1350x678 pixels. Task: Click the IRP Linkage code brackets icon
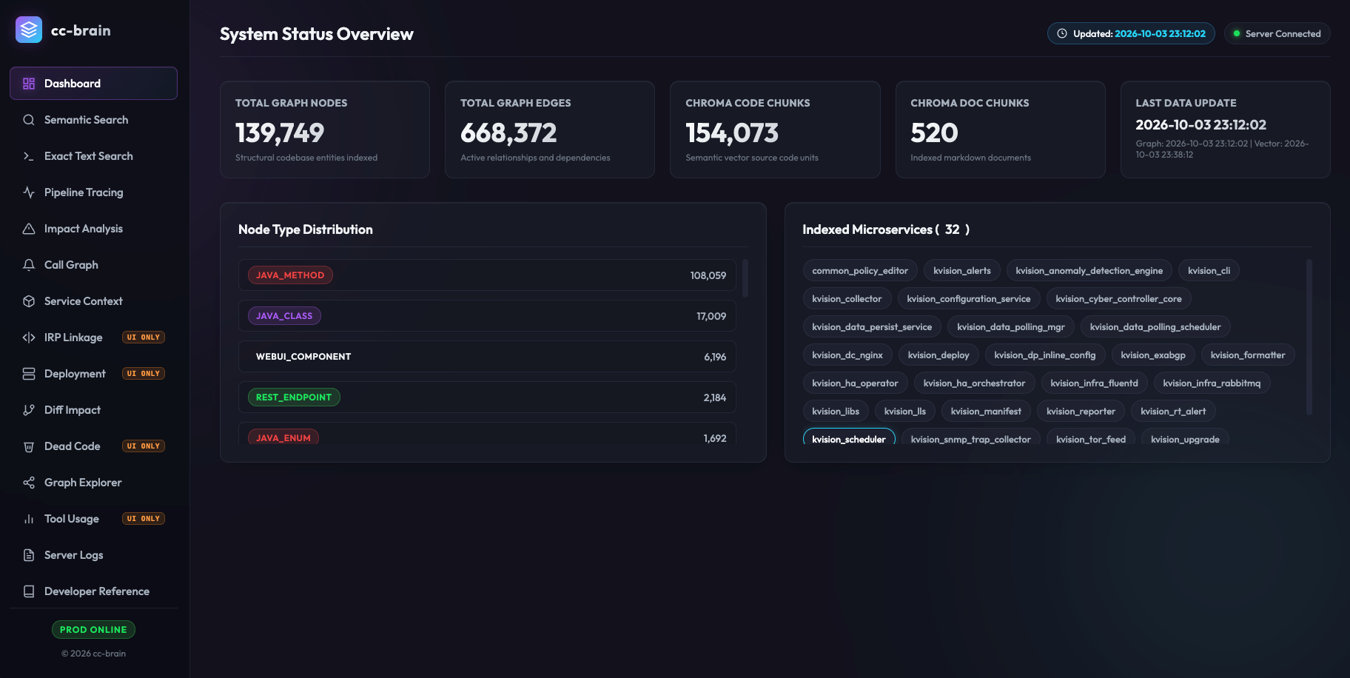pos(29,337)
